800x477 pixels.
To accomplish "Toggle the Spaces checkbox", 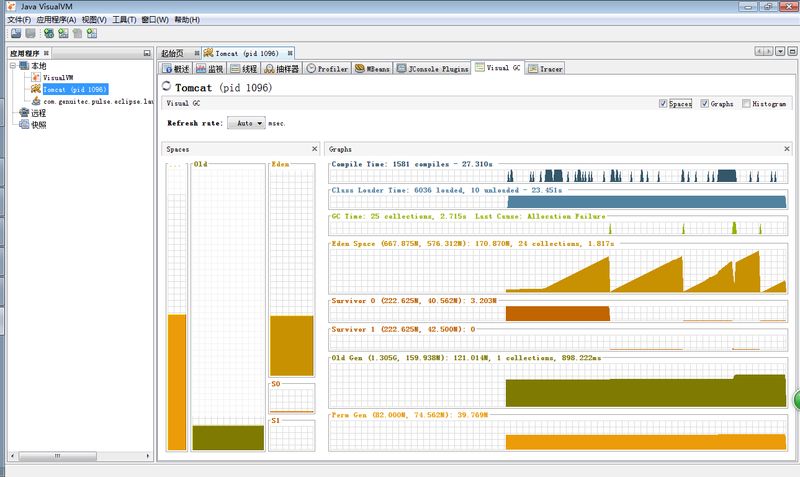I will pos(663,104).
